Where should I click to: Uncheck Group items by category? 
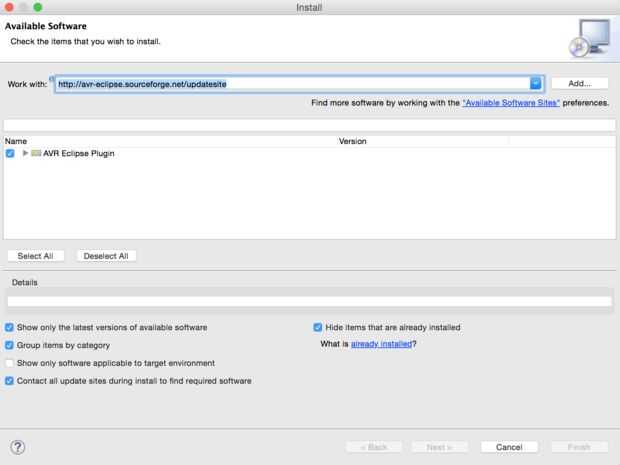[x=10, y=345]
